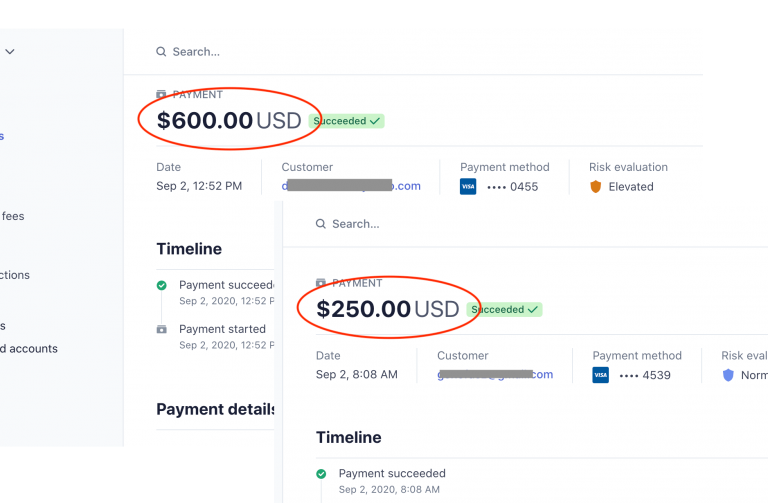Open the sidebar item ending in "accounts"
This screenshot has height=503, width=768.
click(x=29, y=349)
